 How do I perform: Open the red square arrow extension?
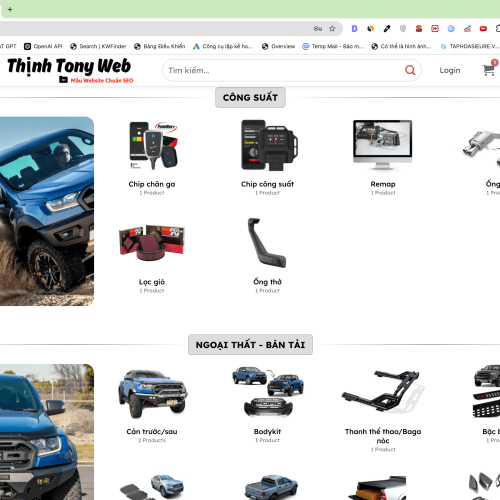coord(435,29)
